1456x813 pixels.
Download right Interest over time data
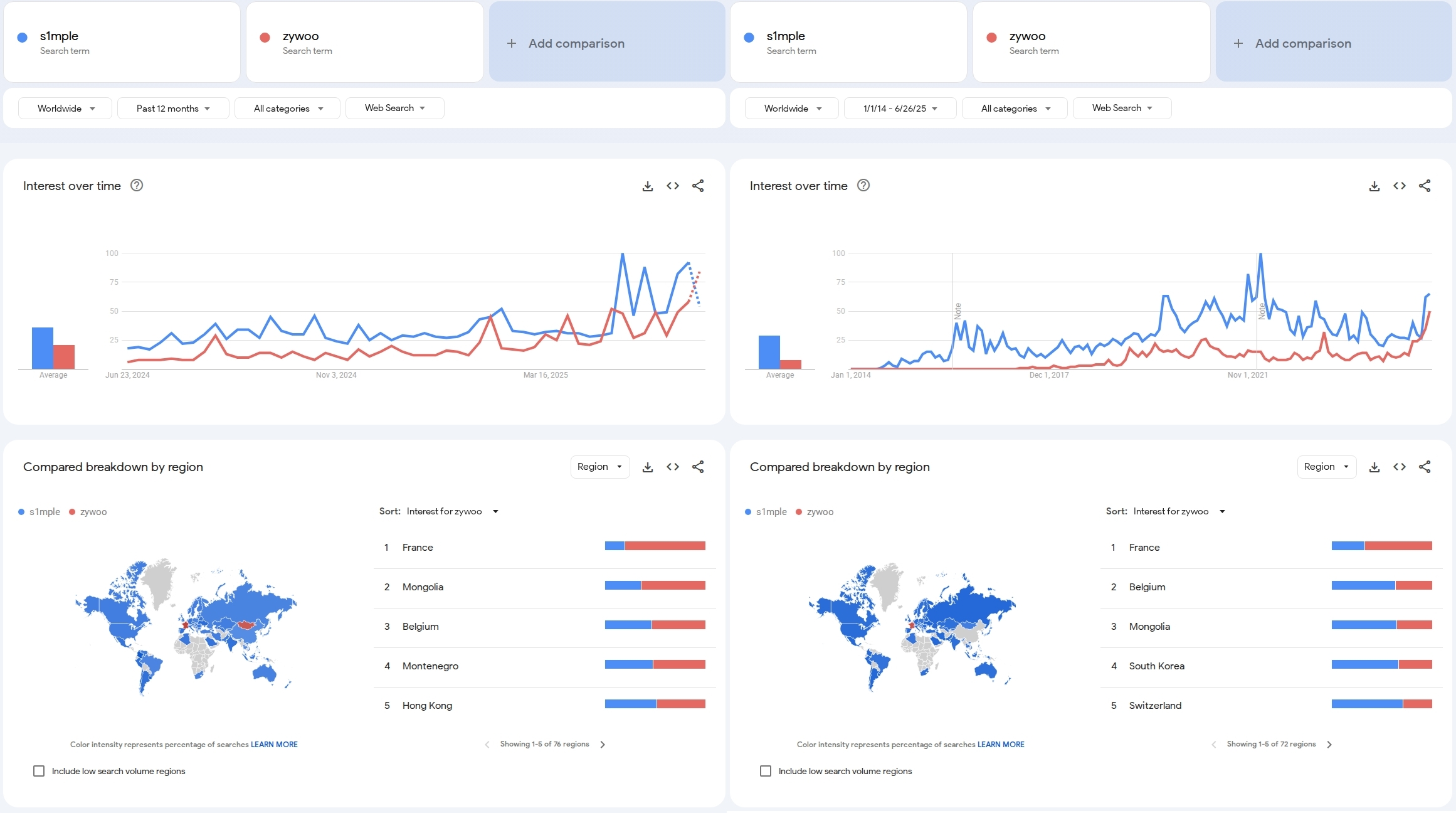1374,186
